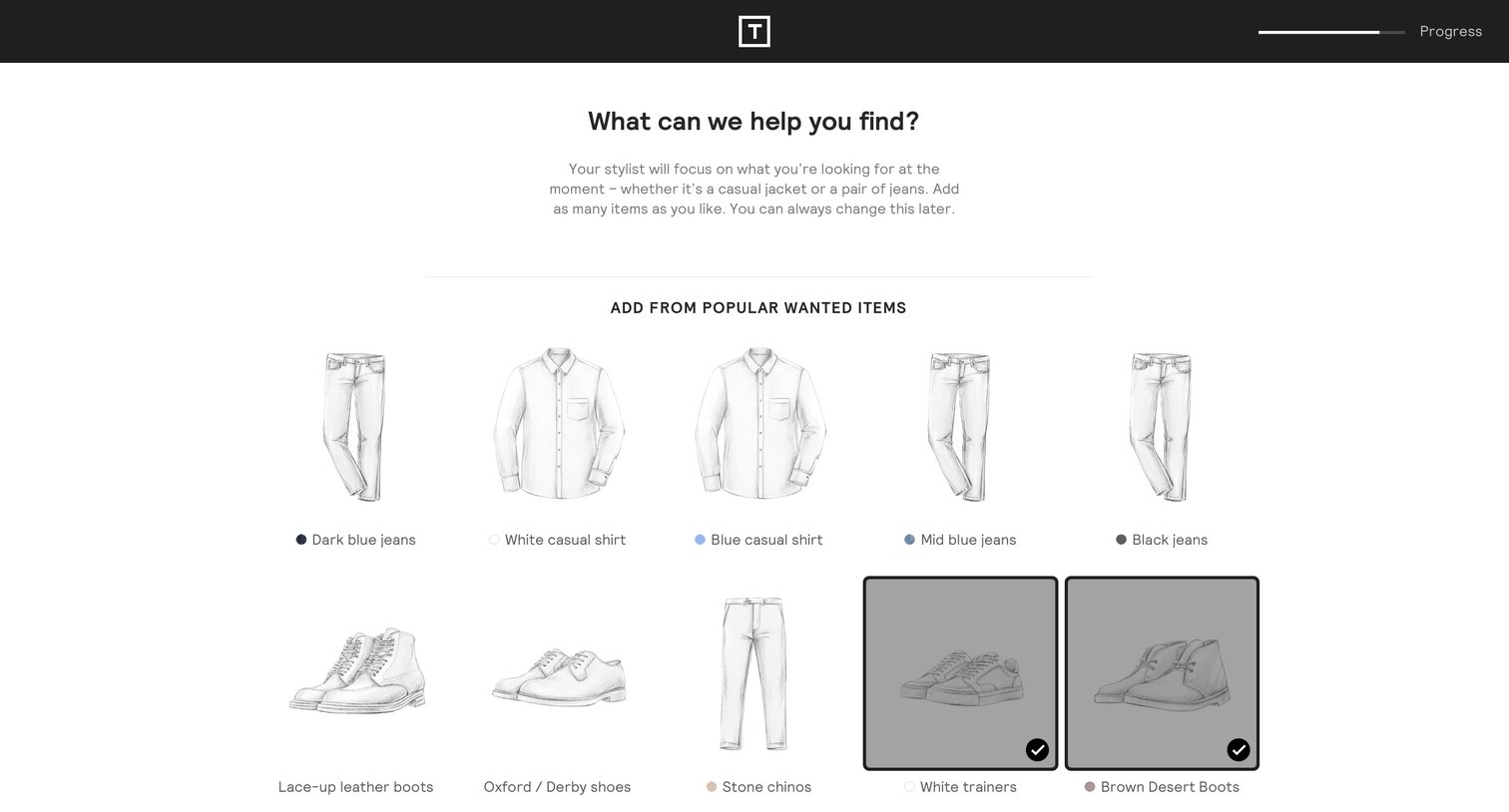1509x812 pixels.
Task: Uncheck the Brown Desert Boots checkmark
Action: click(x=1239, y=749)
